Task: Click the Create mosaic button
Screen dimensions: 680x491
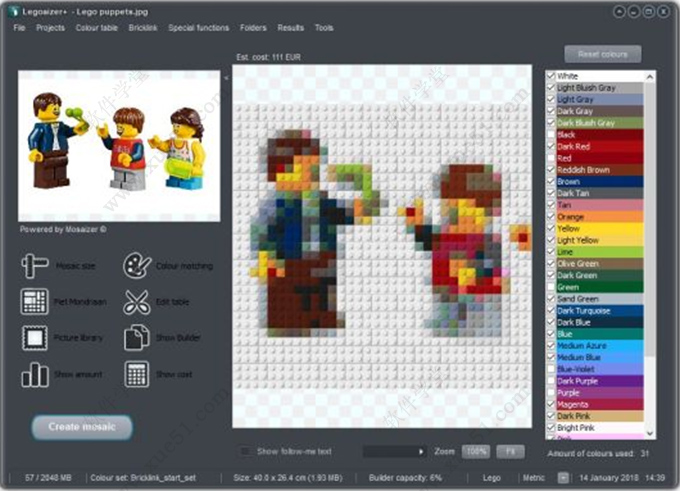Action: point(82,427)
